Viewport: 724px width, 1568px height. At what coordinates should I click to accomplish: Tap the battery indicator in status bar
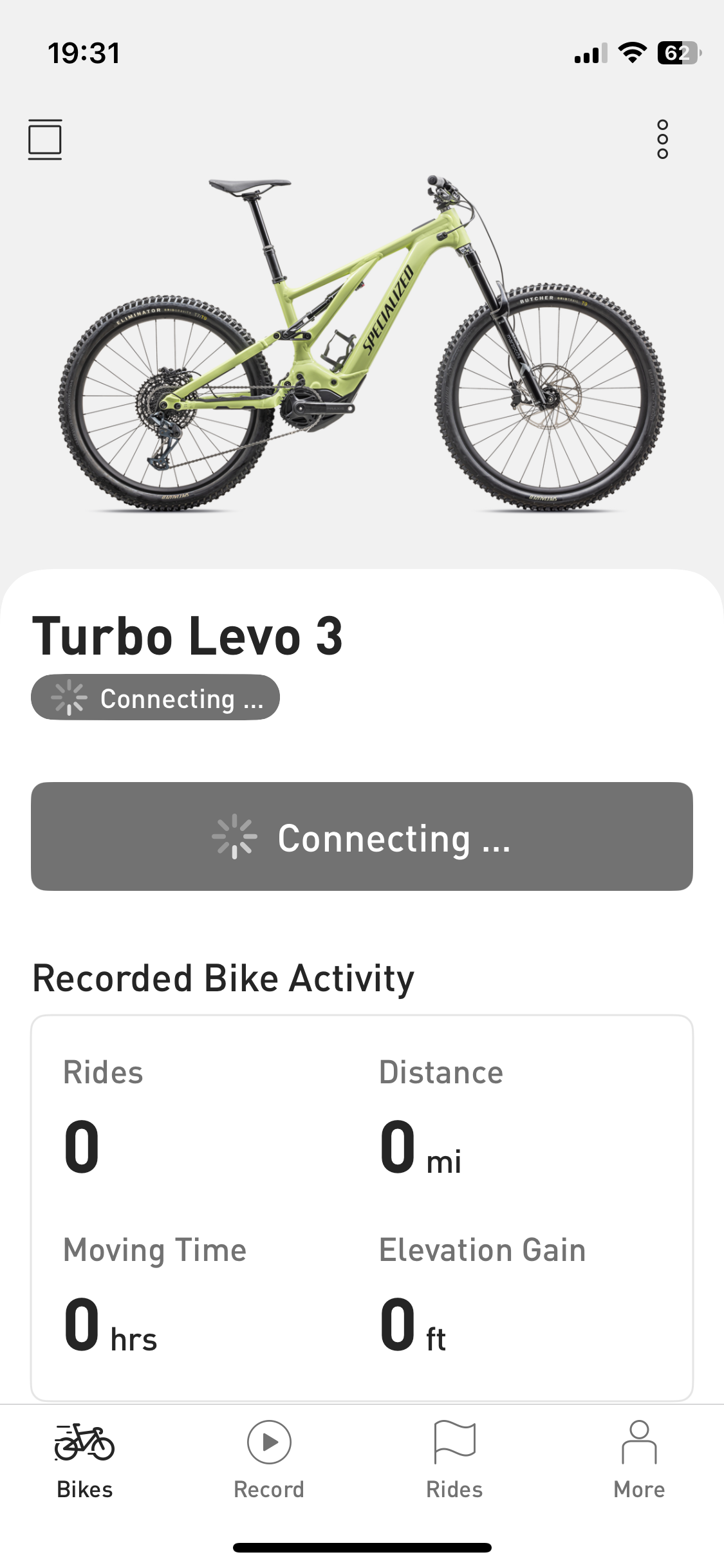pos(678,53)
